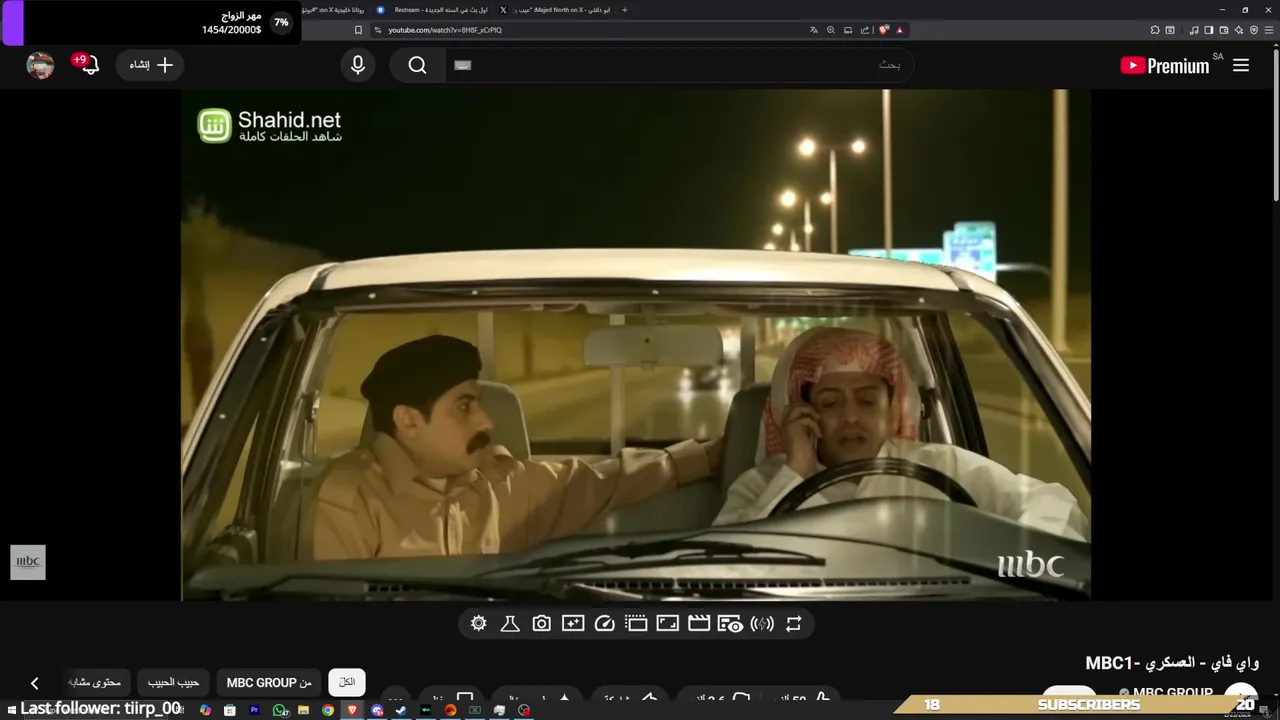This screenshot has height=720, width=1280.
Task: Open the notifications bell with 9+ badge
Action: (x=88, y=65)
